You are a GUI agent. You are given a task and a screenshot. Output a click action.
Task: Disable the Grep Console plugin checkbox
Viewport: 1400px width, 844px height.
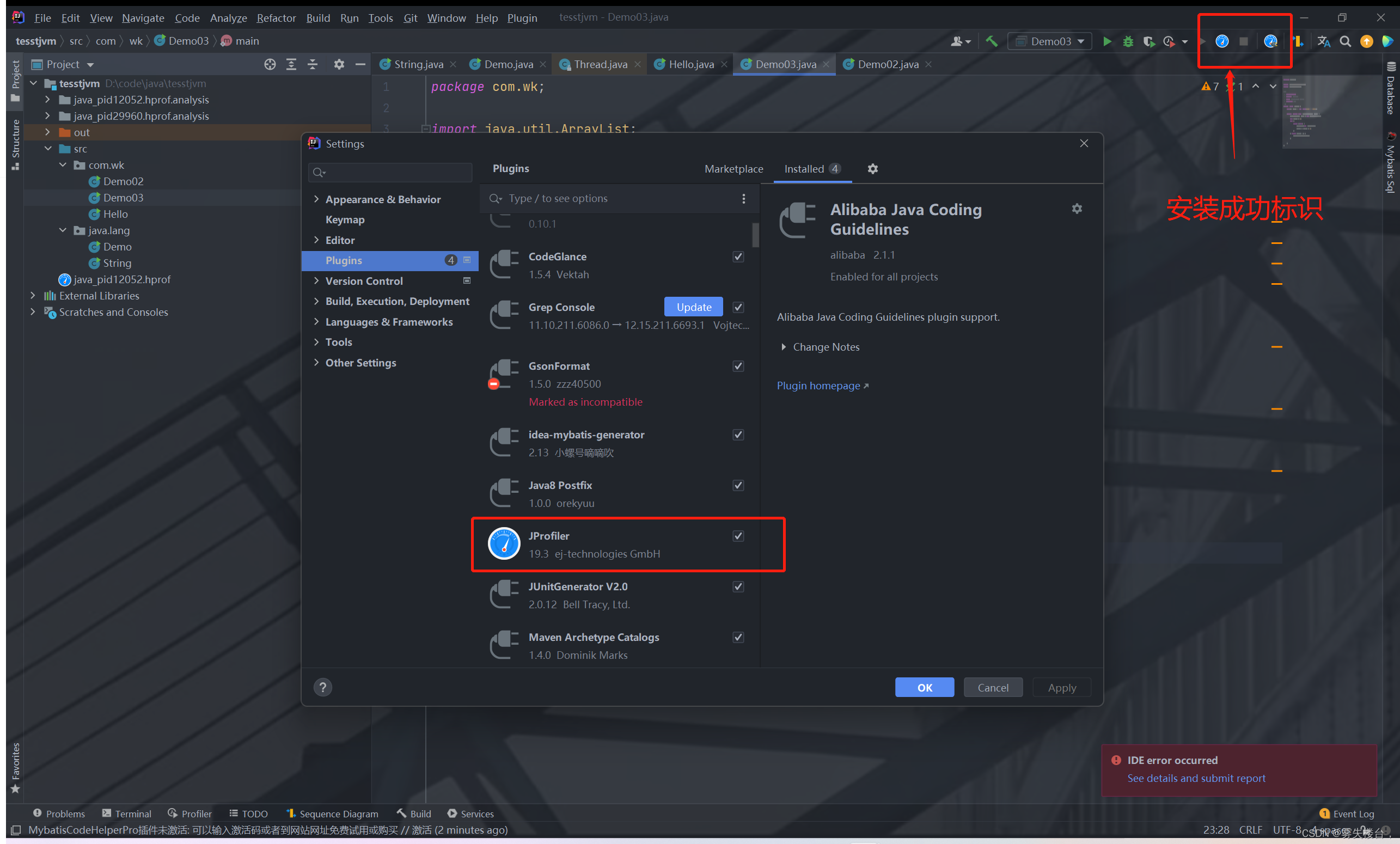tap(738, 307)
